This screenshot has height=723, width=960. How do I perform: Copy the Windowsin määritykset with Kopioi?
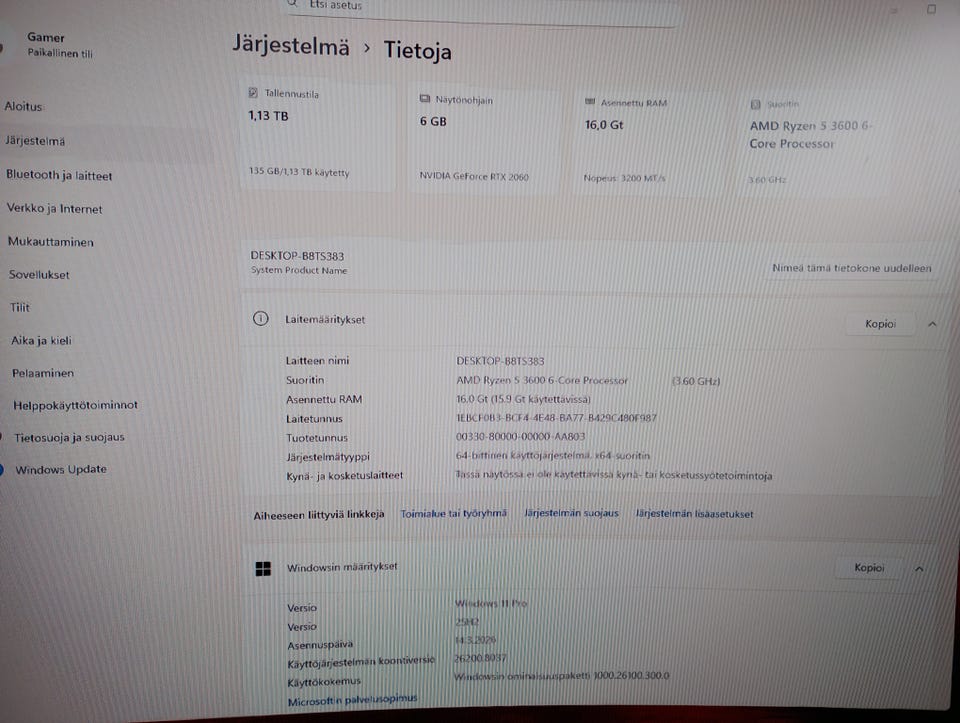click(869, 568)
